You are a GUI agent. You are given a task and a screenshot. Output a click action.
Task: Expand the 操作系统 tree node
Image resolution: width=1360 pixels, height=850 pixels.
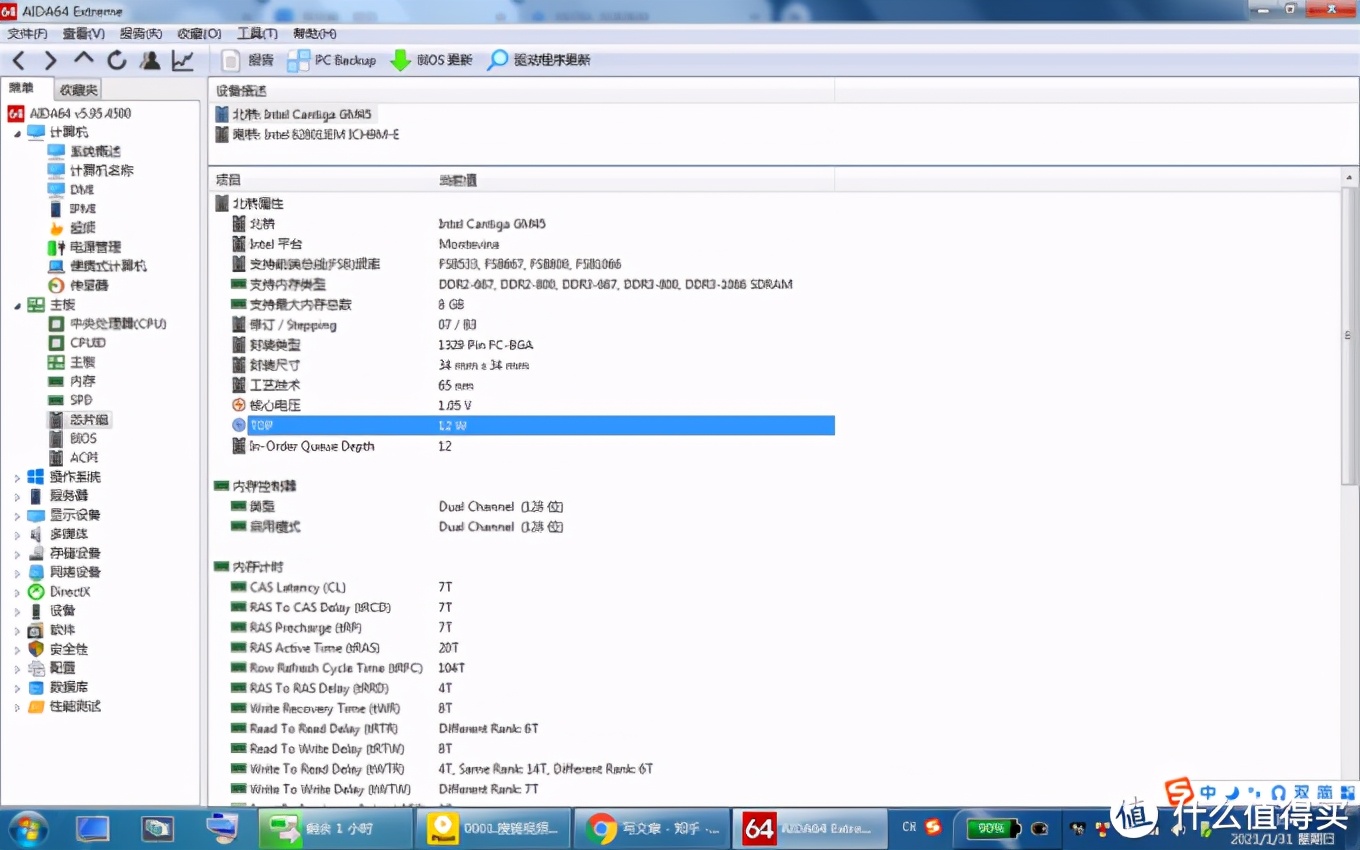[17, 477]
